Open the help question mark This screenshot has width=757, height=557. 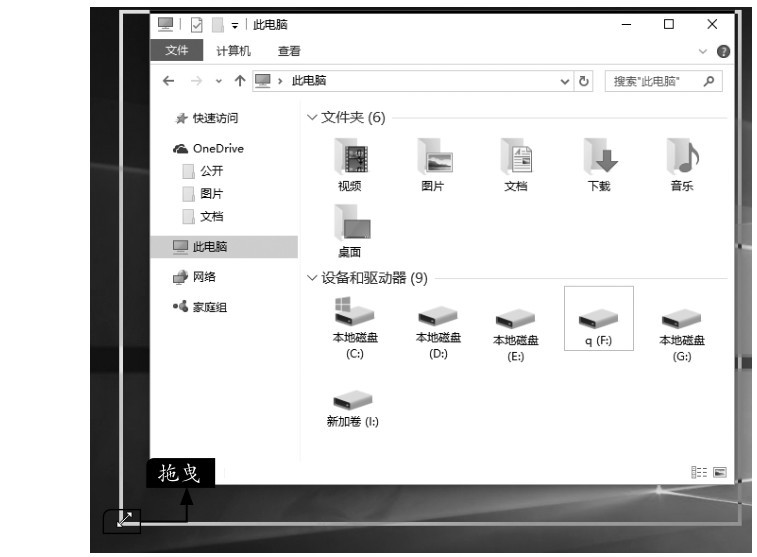pyautogui.click(x=723, y=51)
